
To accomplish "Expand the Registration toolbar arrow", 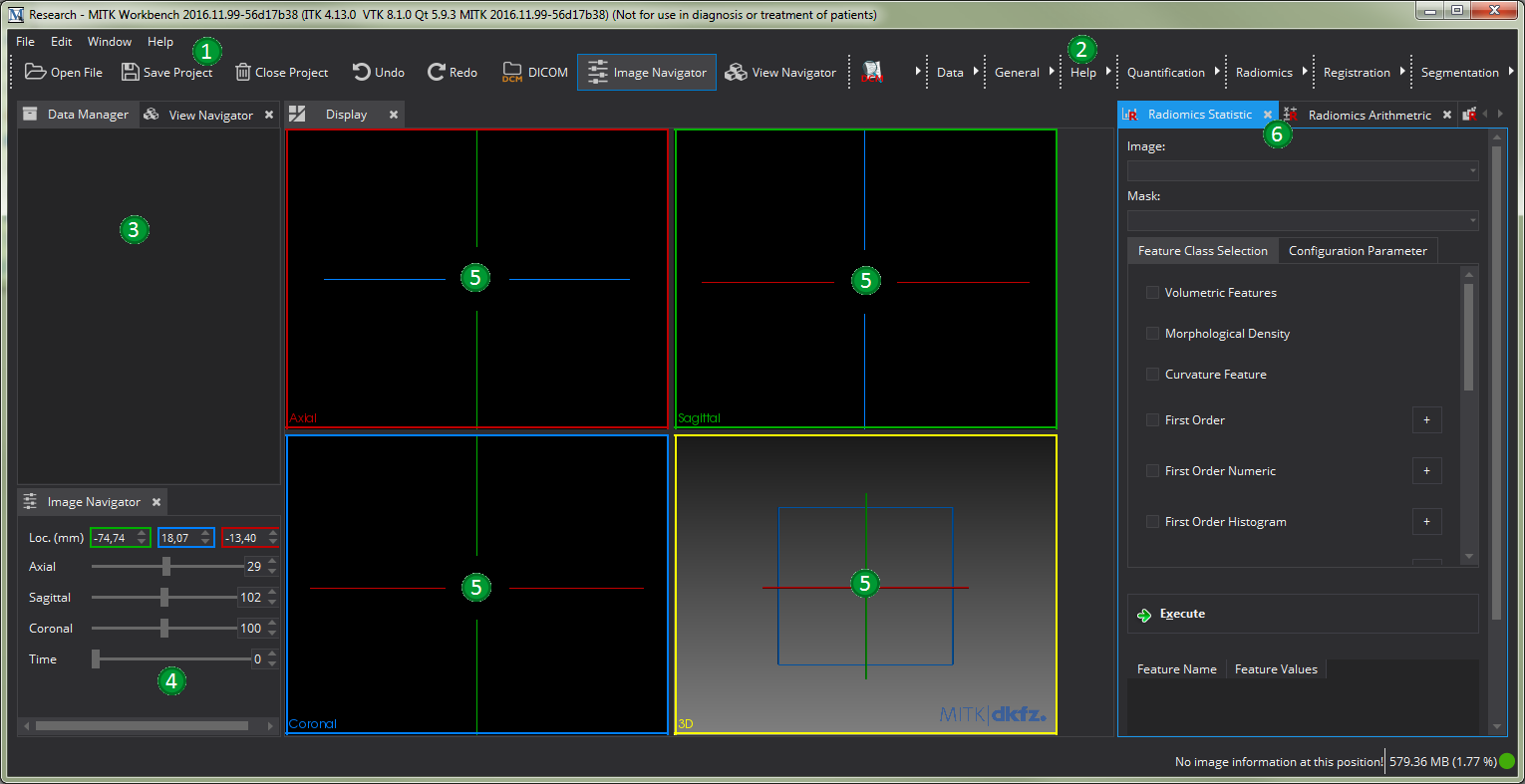I will (1402, 72).
